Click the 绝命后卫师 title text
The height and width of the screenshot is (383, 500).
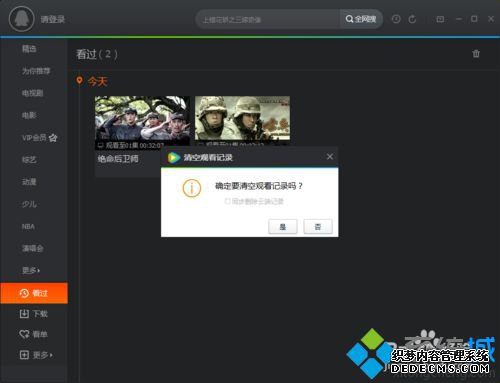tap(118, 159)
